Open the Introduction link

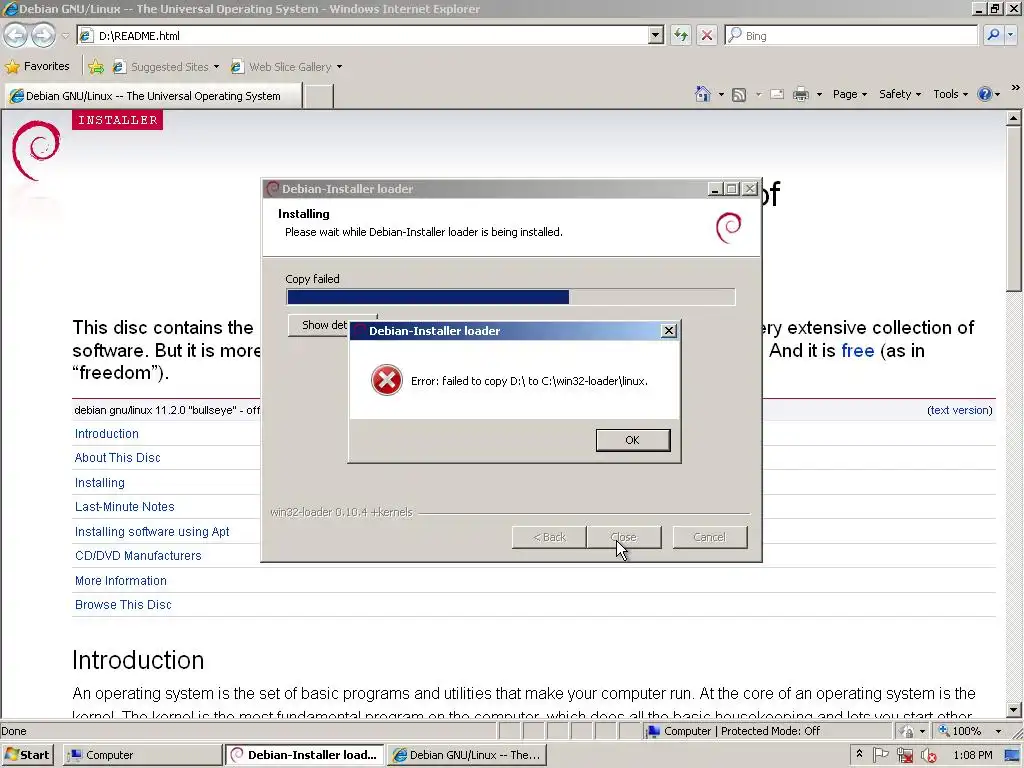pos(106,434)
